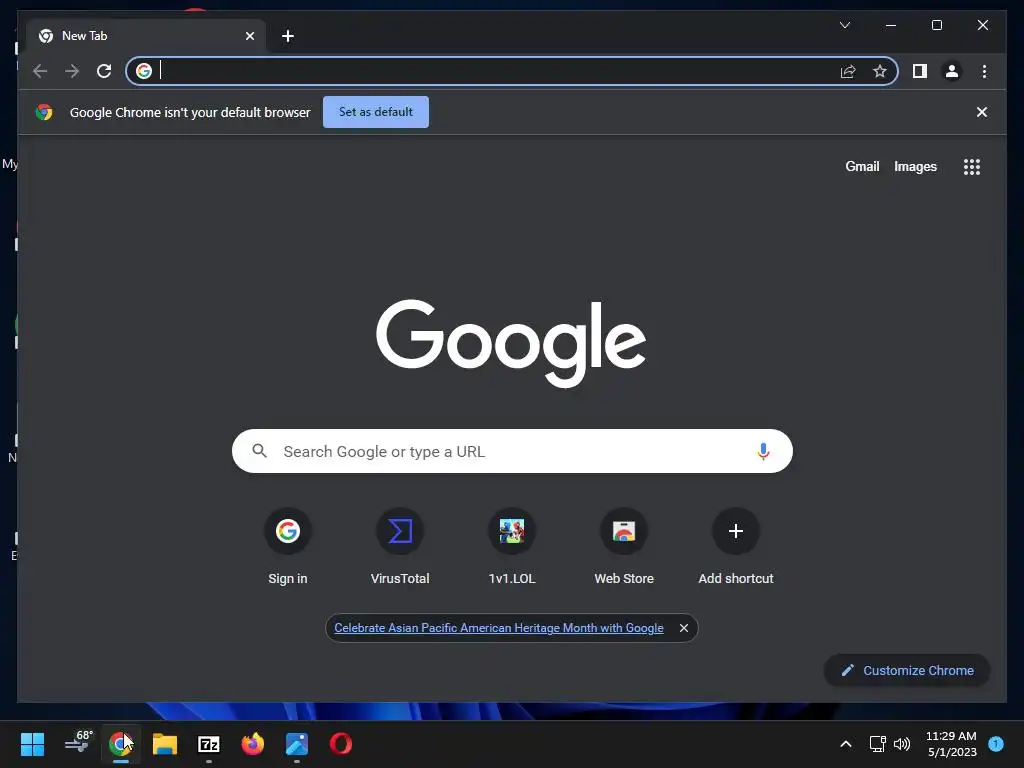Open a new tab with plus button
1024x768 pixels.
[288, 36]
